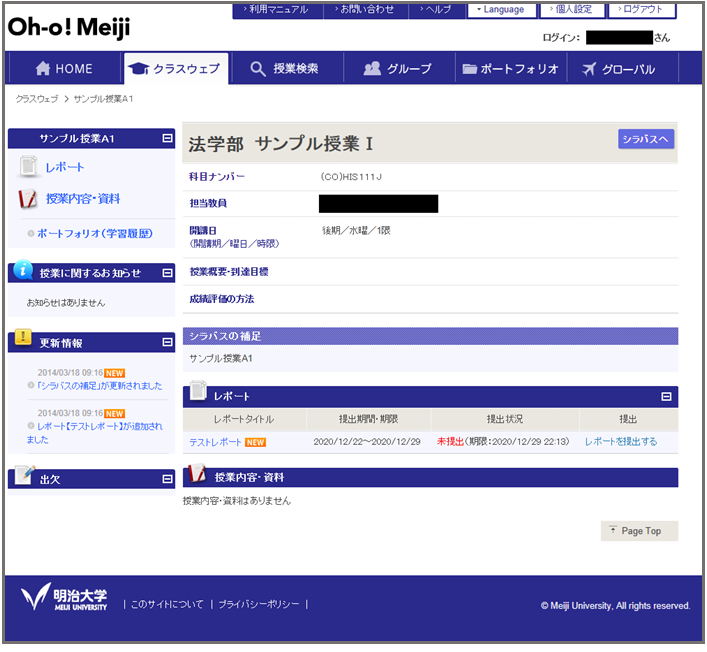Click the Meiji University logo in footer
Image resolution: width=707 pixels, height=652 pixels.
[64, 597]
